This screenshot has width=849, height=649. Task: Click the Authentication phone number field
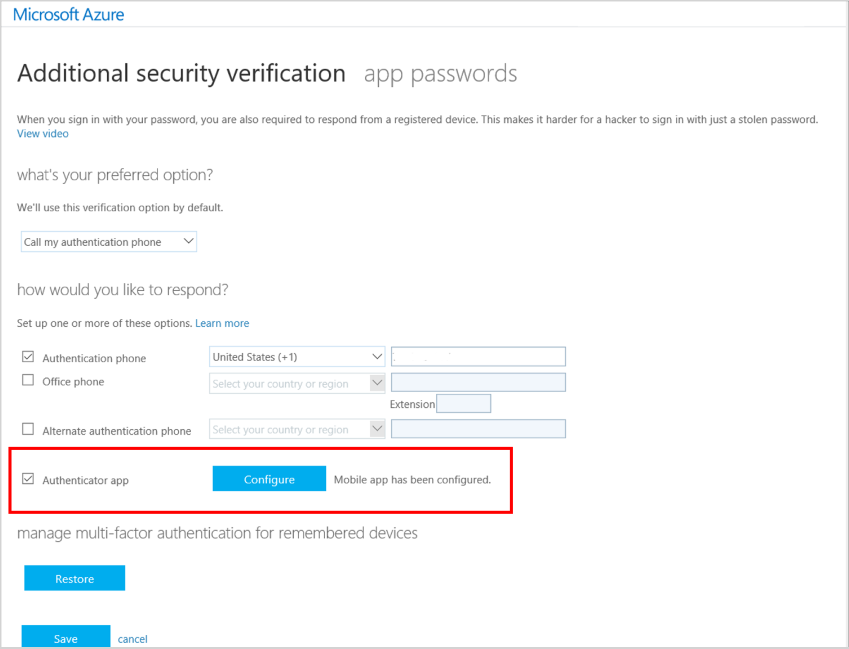478,356
